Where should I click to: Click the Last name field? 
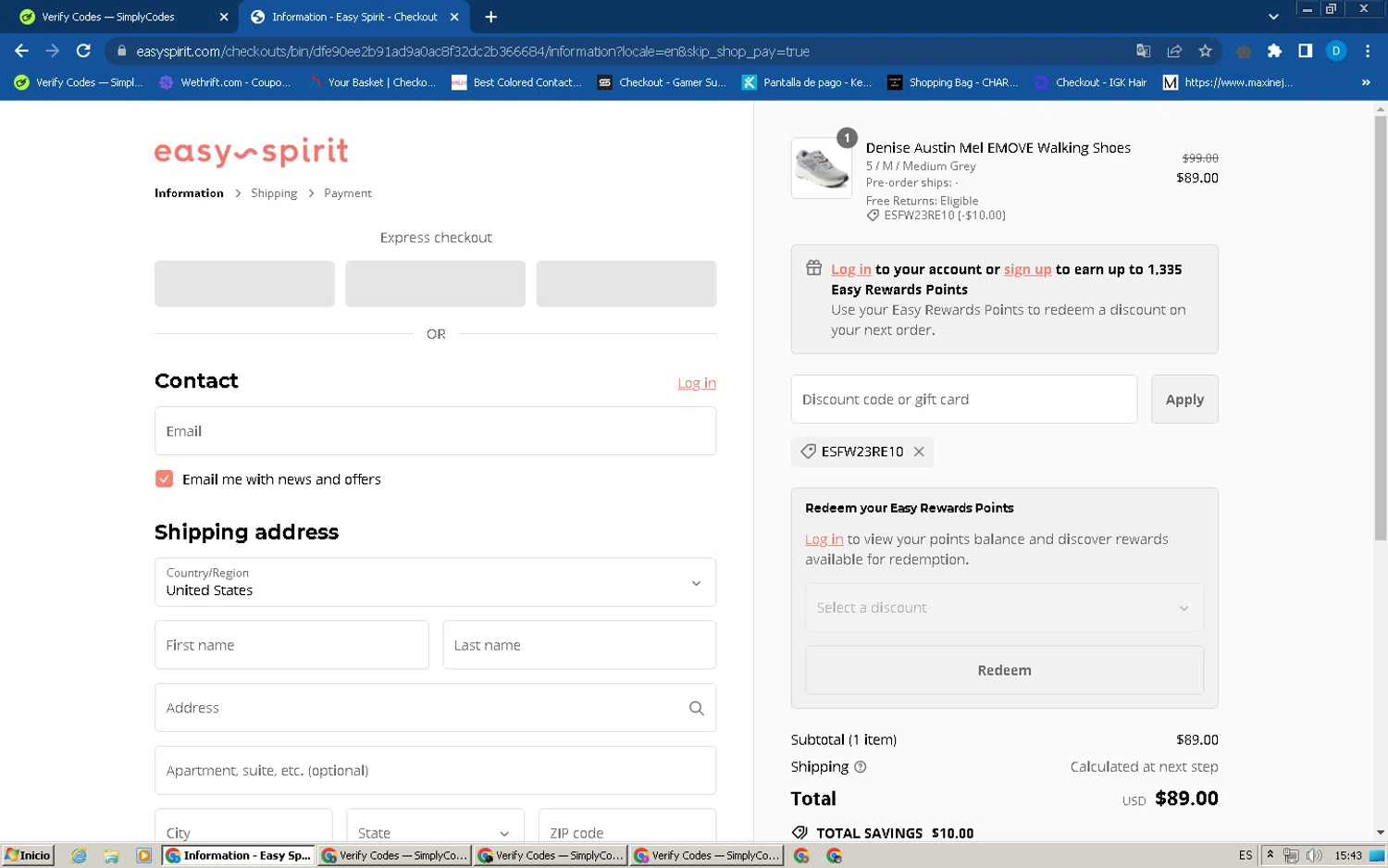pyautogui.click(x=579, y=645)
